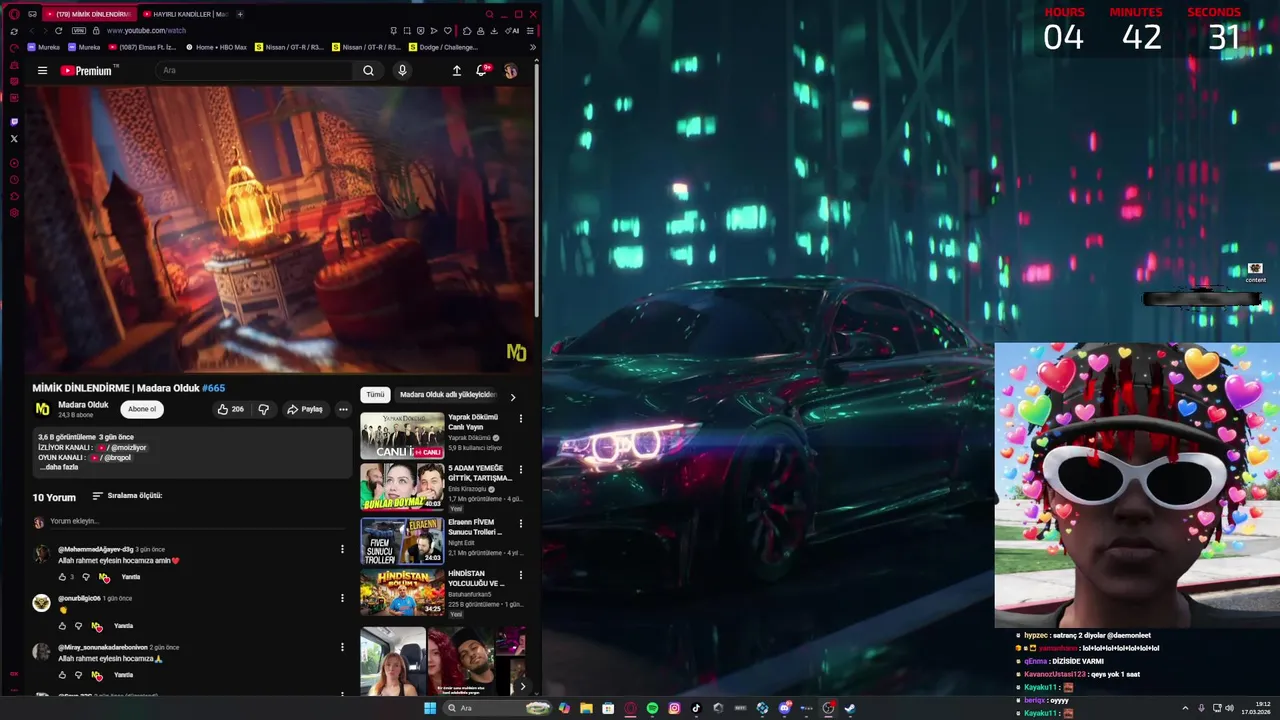Like the comment by @Miray_sonunakadarebonivon

point(62,675)
